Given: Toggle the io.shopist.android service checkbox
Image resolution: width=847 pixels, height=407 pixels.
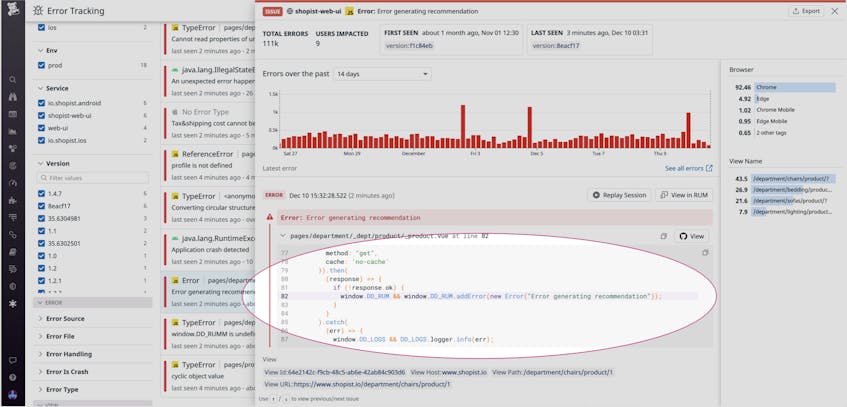Looking at the screenshot, I should click(x=42, y=103).
